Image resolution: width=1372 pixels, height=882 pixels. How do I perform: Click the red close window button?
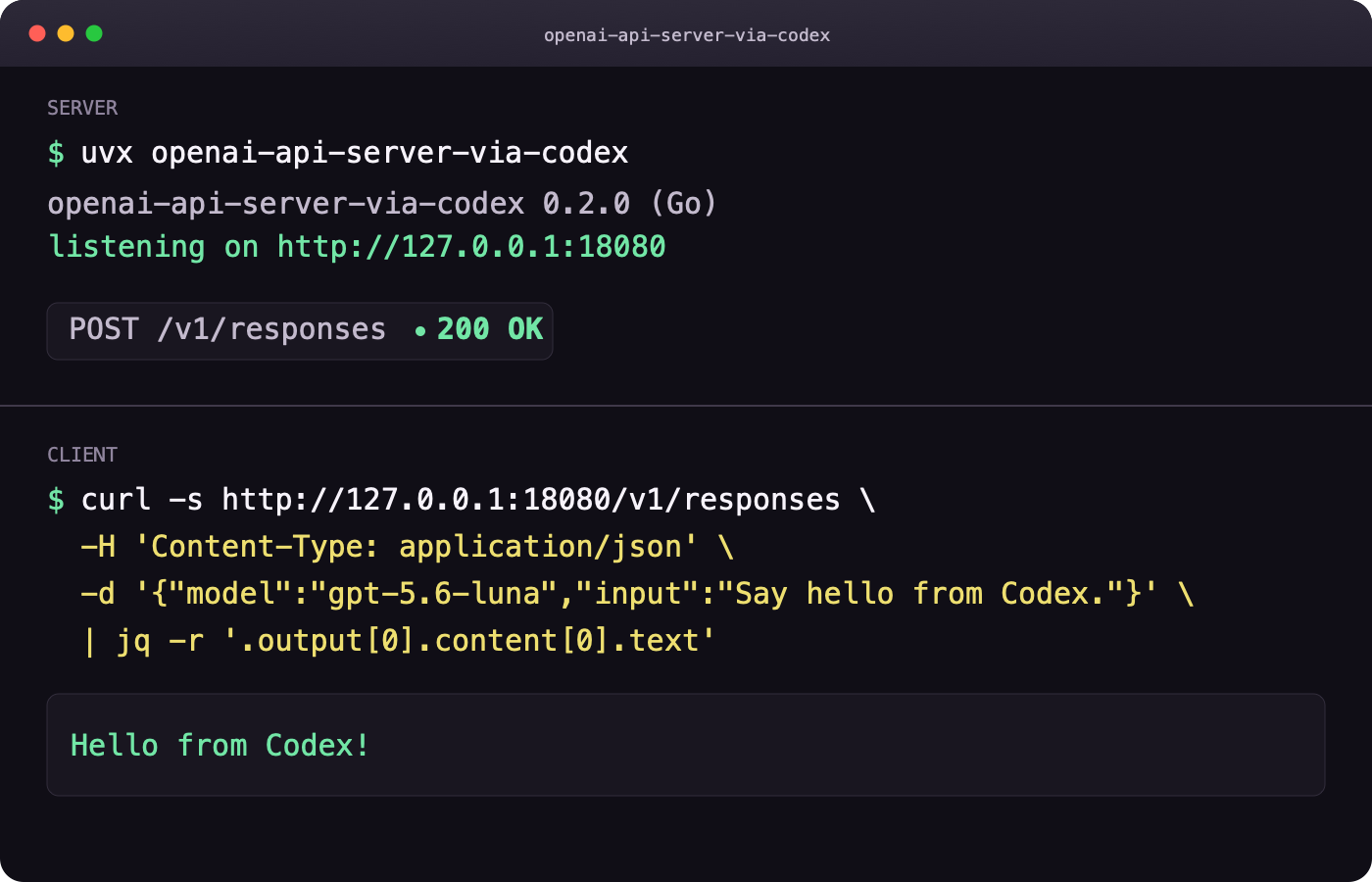tap(37, 33)
